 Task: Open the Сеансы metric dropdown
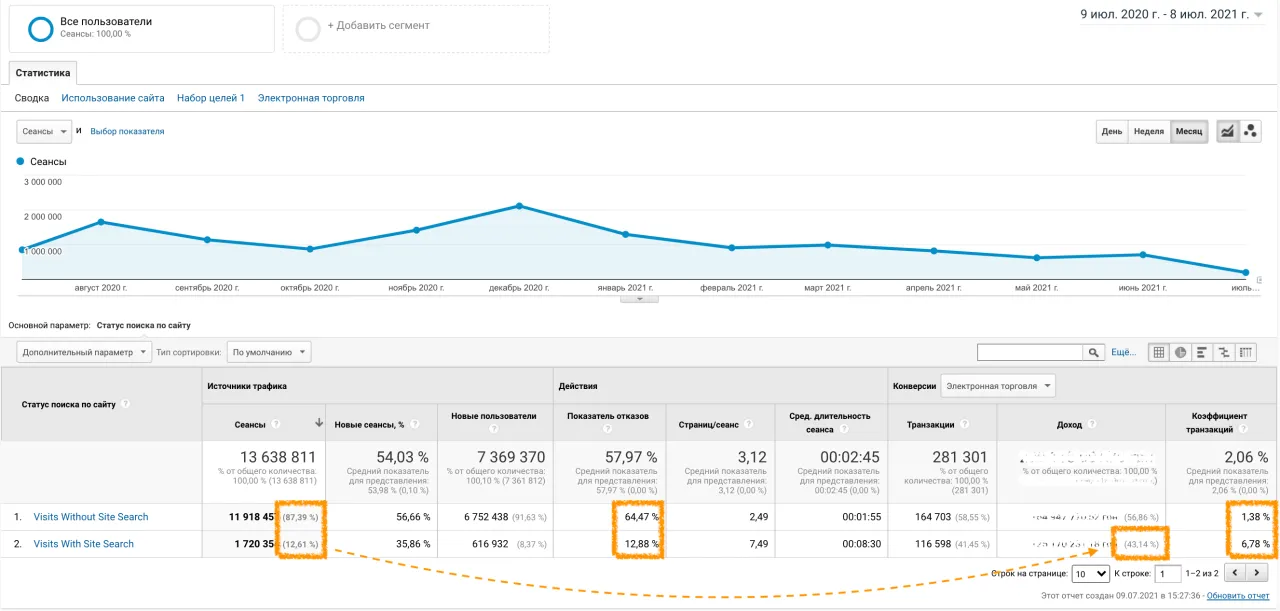click(x=44, y=132)
